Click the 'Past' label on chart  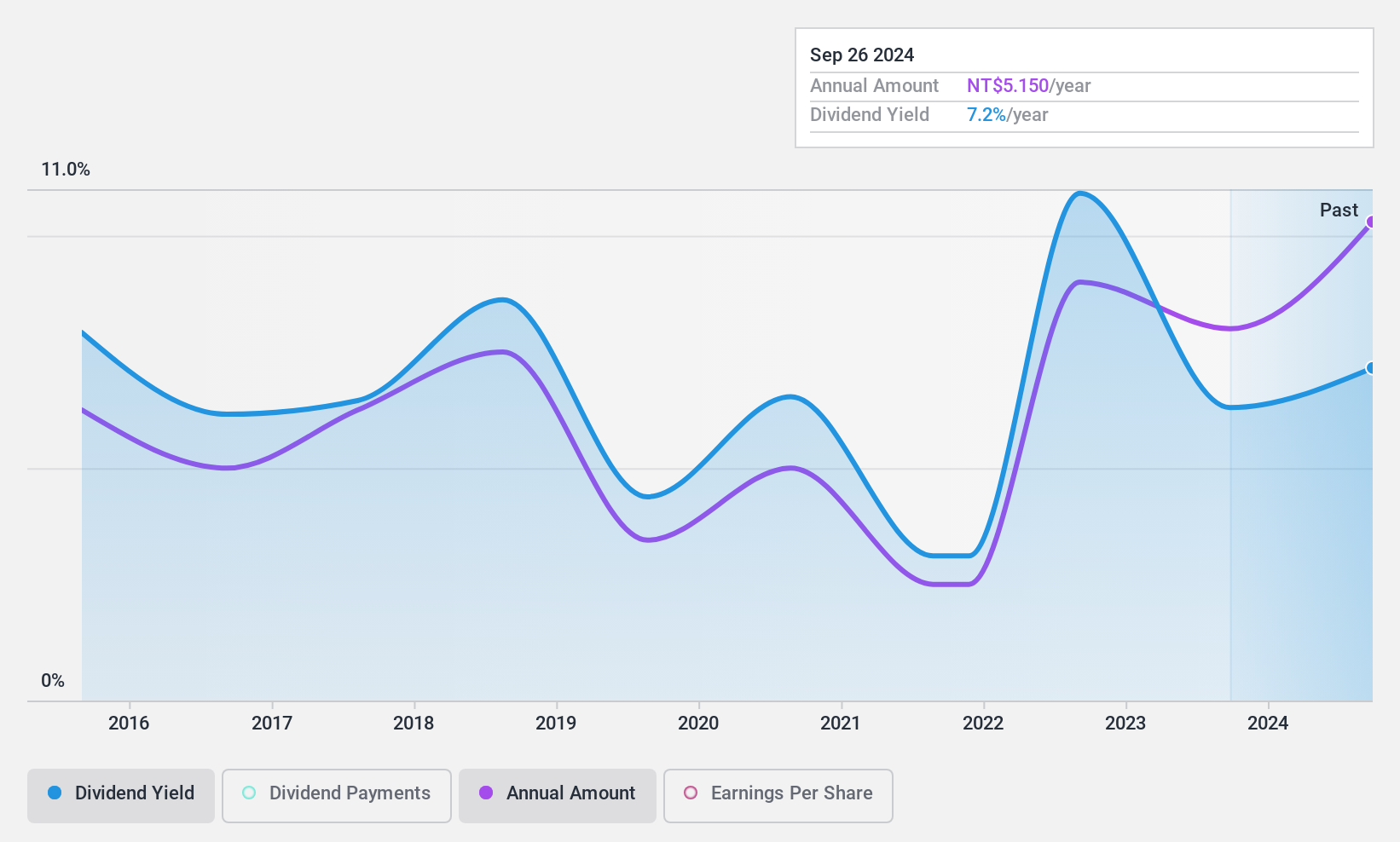pyautogui.click(x=1339, y=210)
